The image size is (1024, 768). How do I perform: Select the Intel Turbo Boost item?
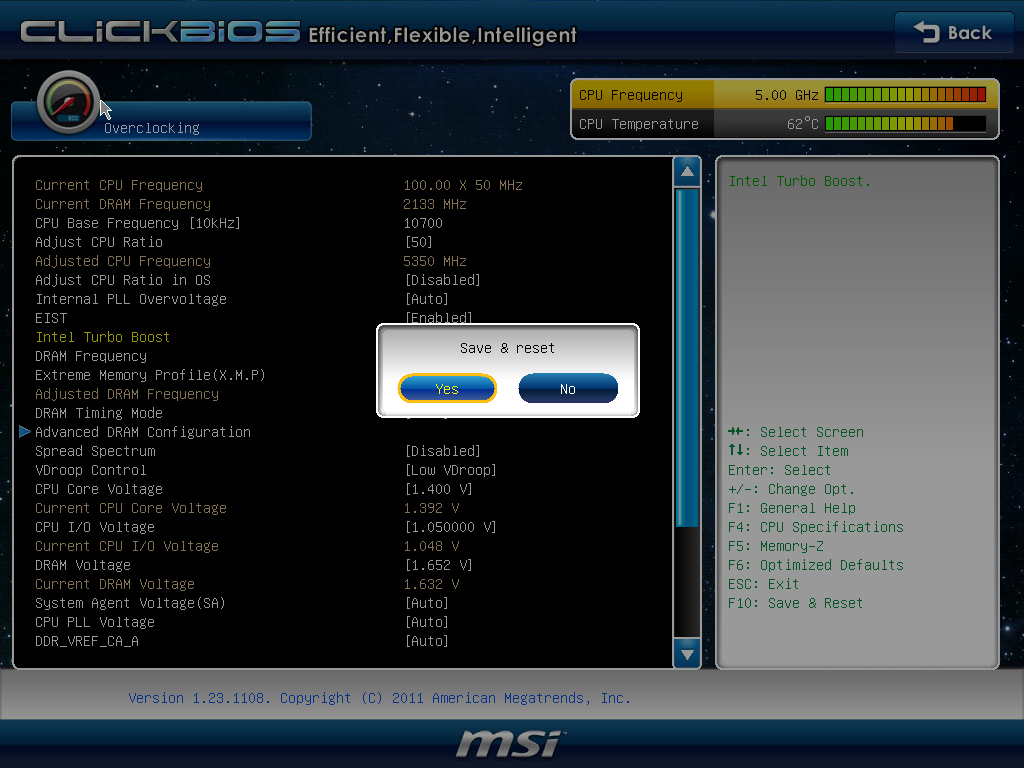pyautogui.click(x=103, y=337)
